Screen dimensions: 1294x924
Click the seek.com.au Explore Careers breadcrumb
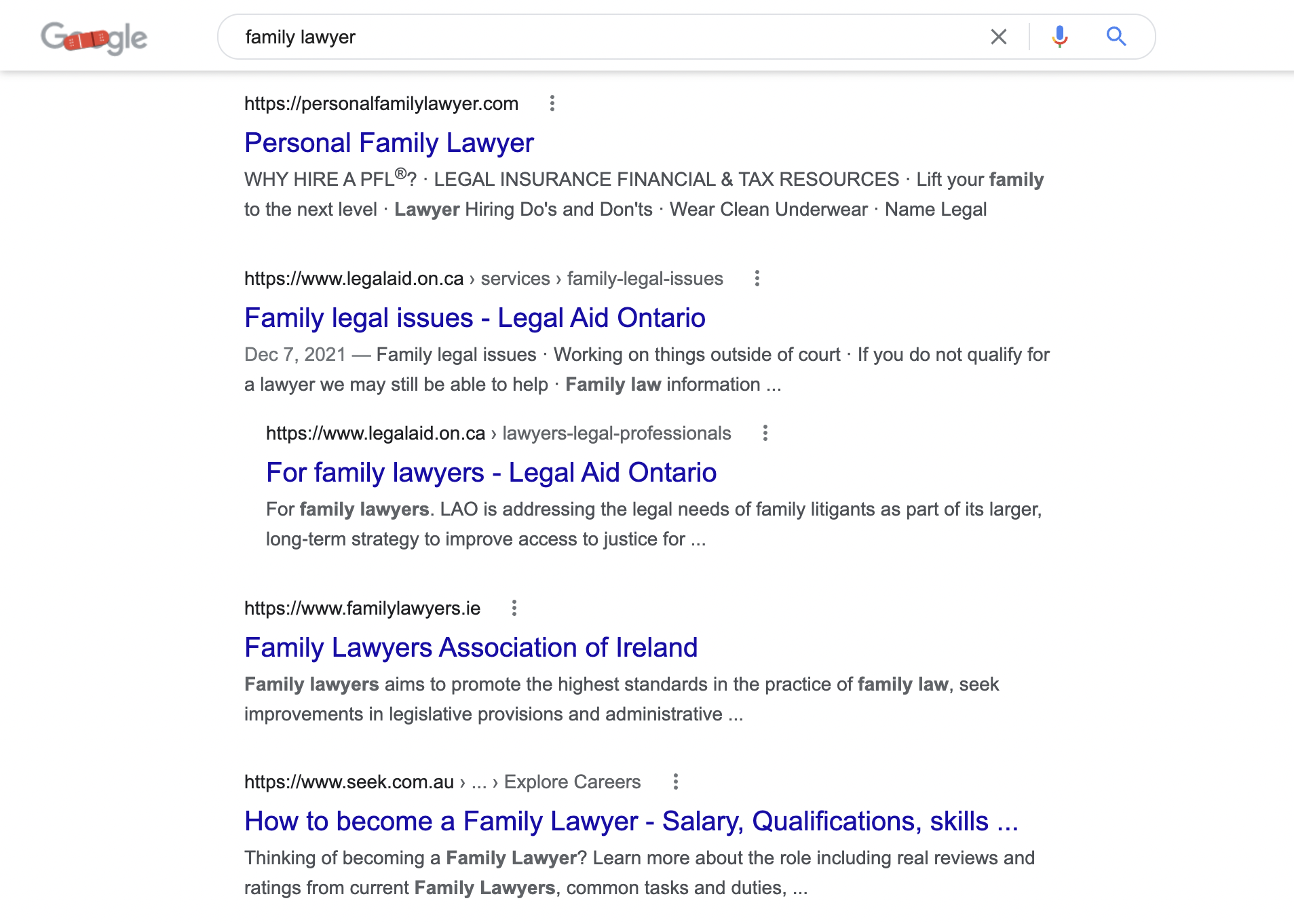click(x=442, y=782)
